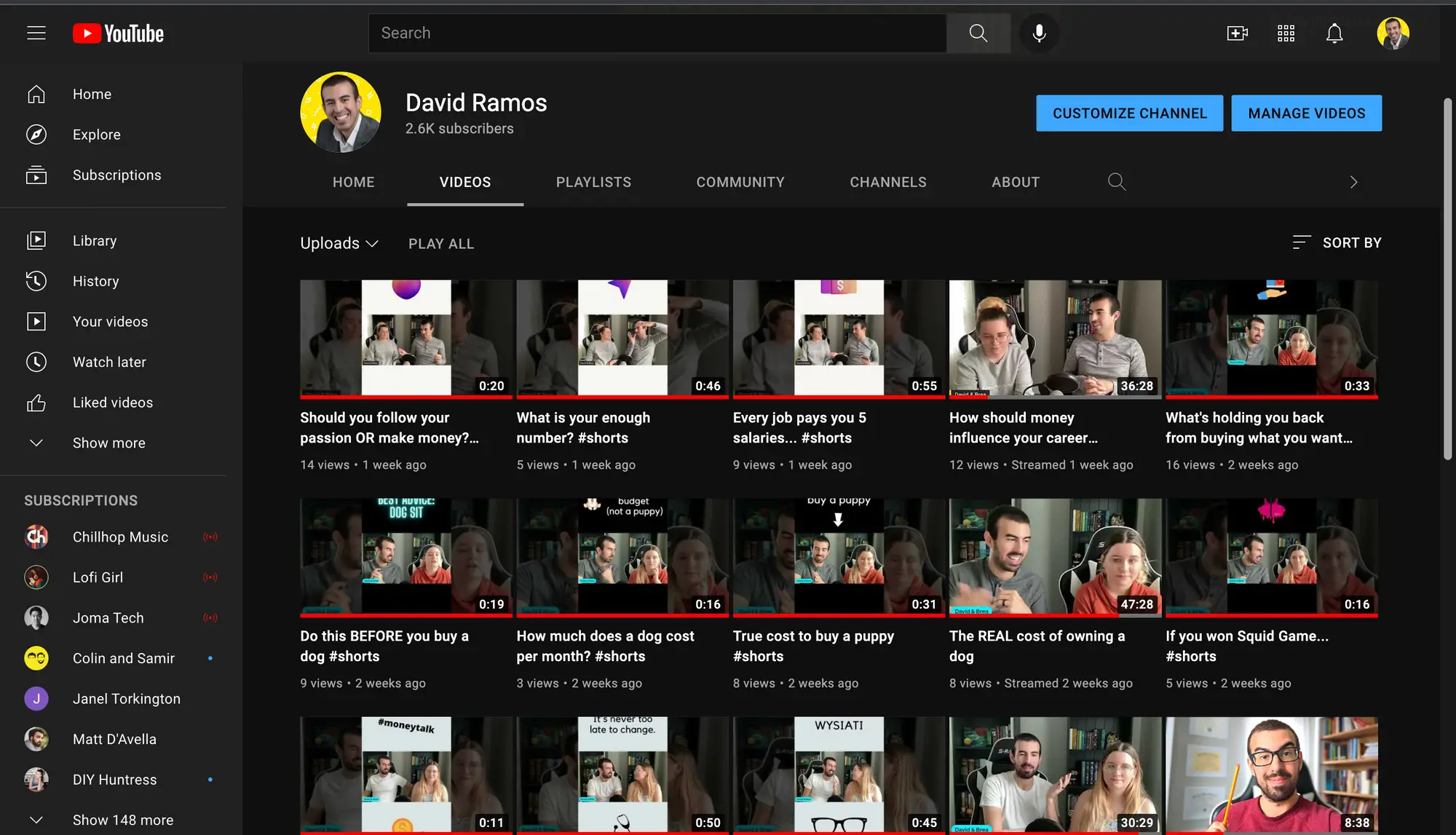Open the Community tab
The image size is (1456, 835).
click(740, 182)
